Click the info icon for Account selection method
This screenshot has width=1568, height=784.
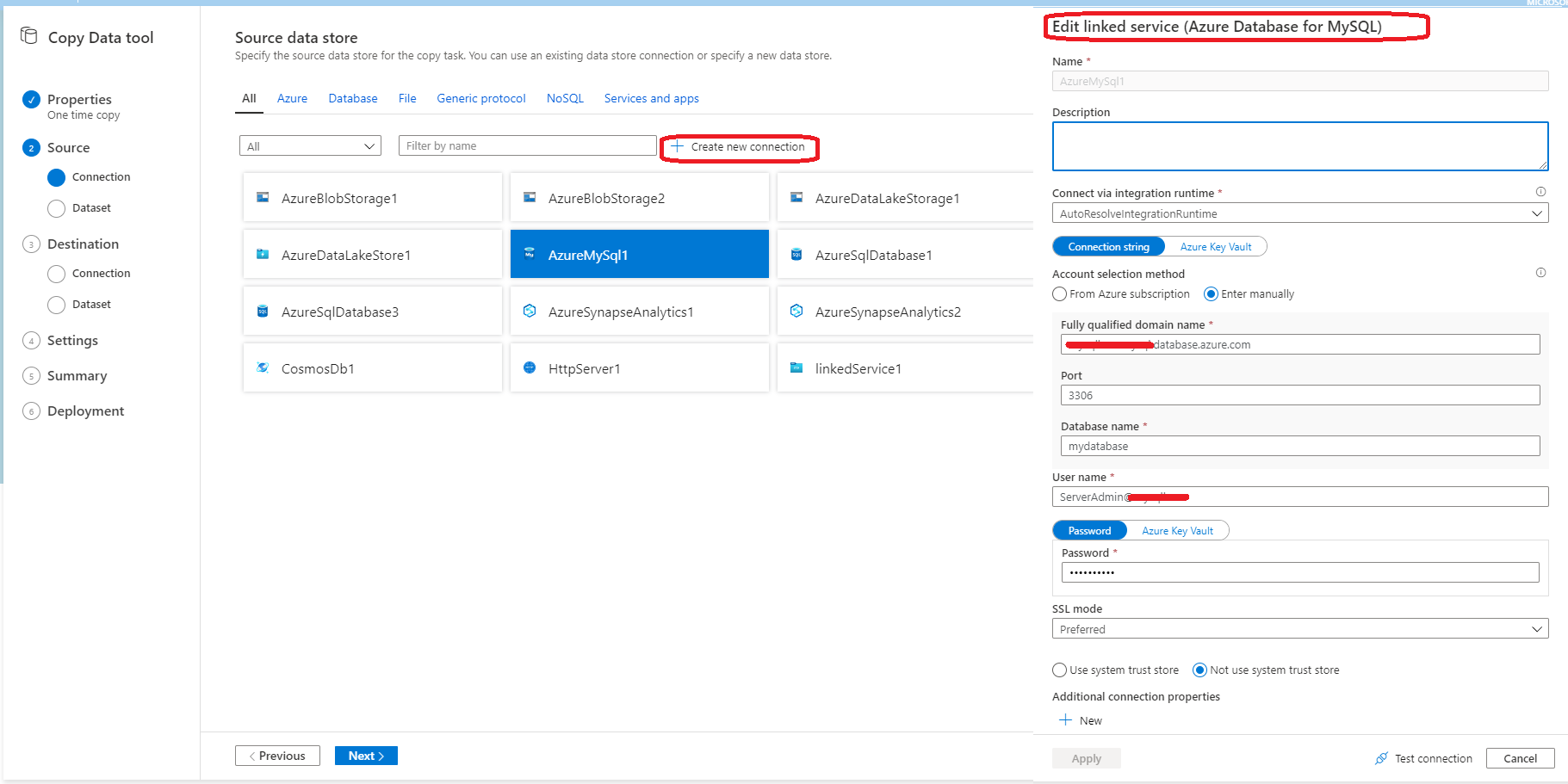tap(1540, 273)
